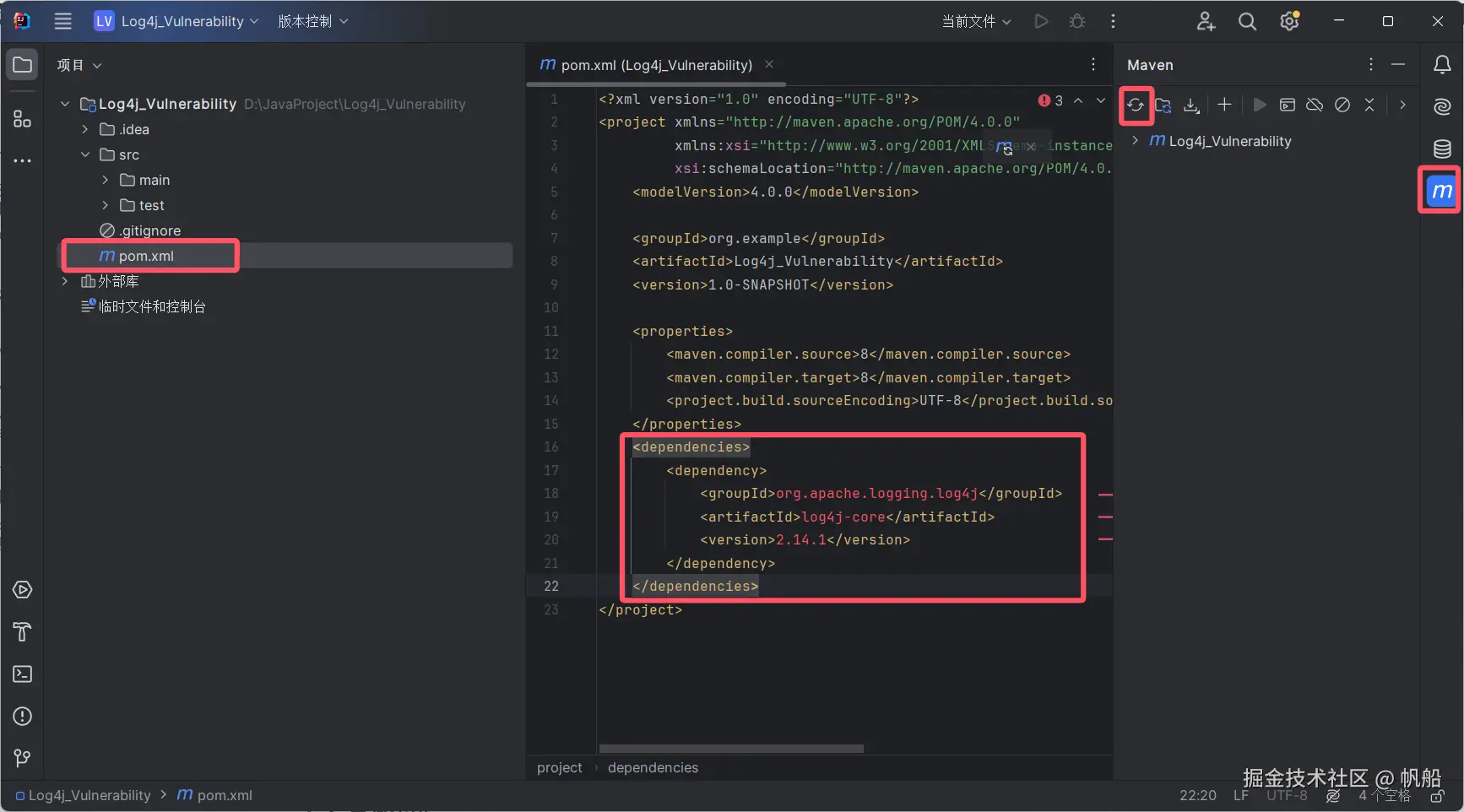Expand the 外部库 node

click(65, 281)
